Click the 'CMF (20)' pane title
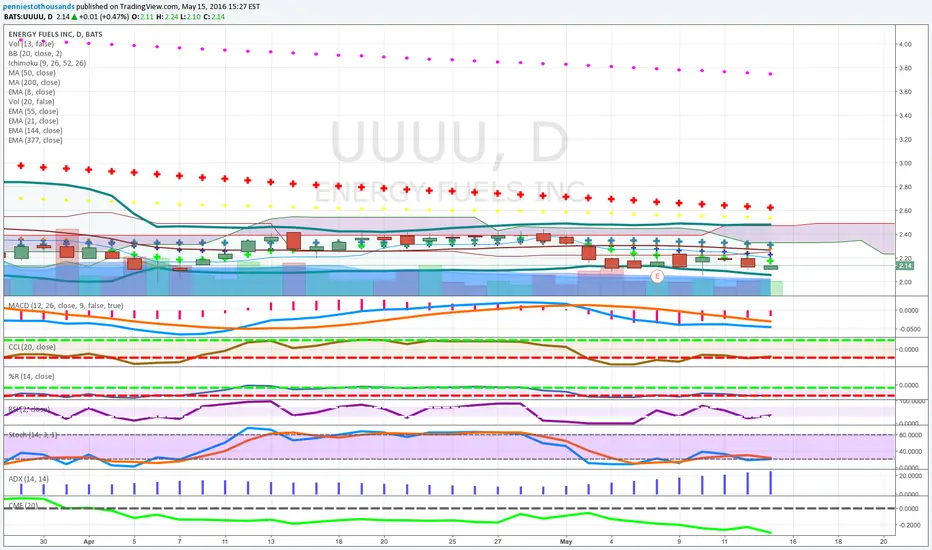This screenshot has width=932, height=550. tap(23, 505)
